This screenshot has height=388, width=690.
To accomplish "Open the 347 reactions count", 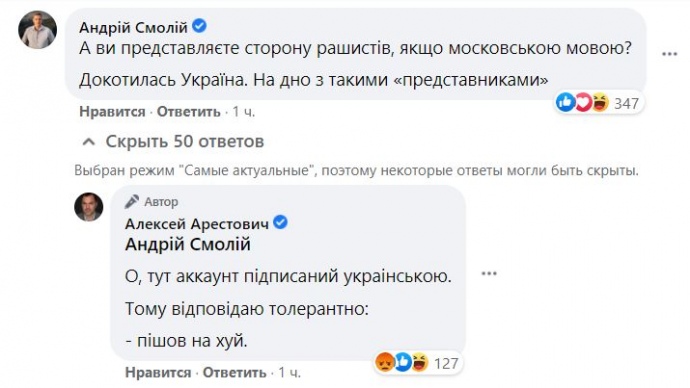I will [x=626, y=103].
